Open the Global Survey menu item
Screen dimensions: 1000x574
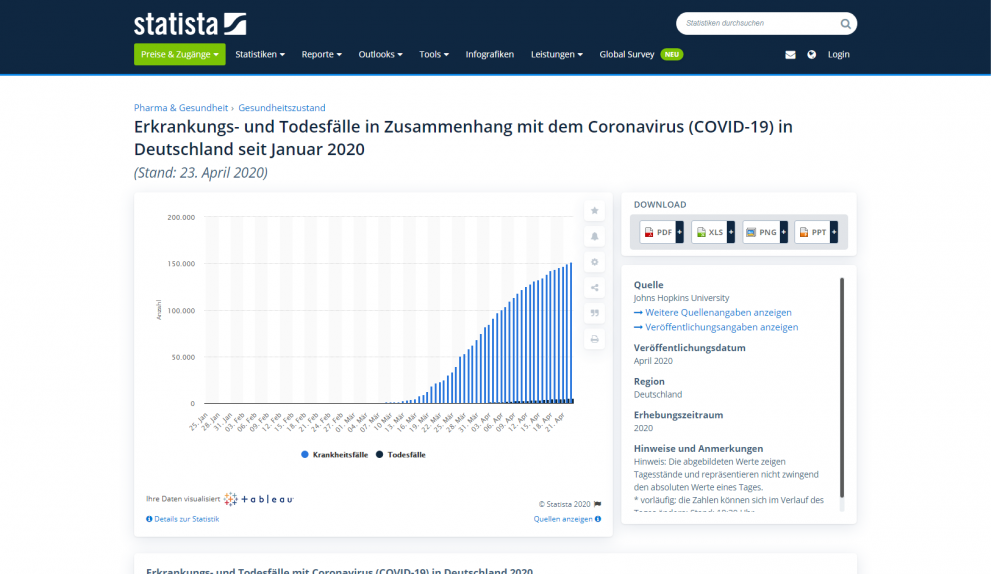coord(627,54)
